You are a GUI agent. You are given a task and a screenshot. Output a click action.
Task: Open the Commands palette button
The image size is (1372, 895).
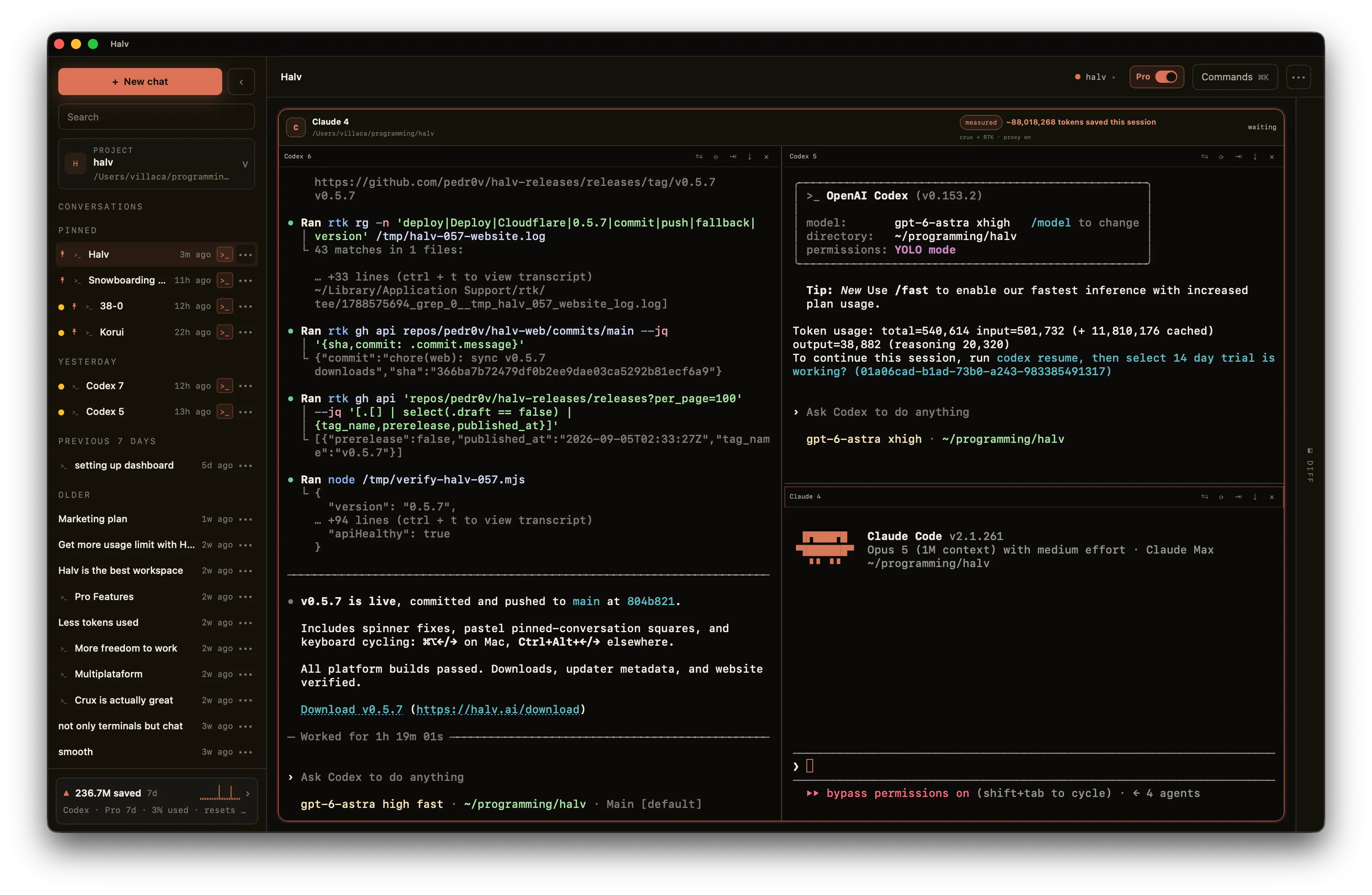click(1235, 77)
